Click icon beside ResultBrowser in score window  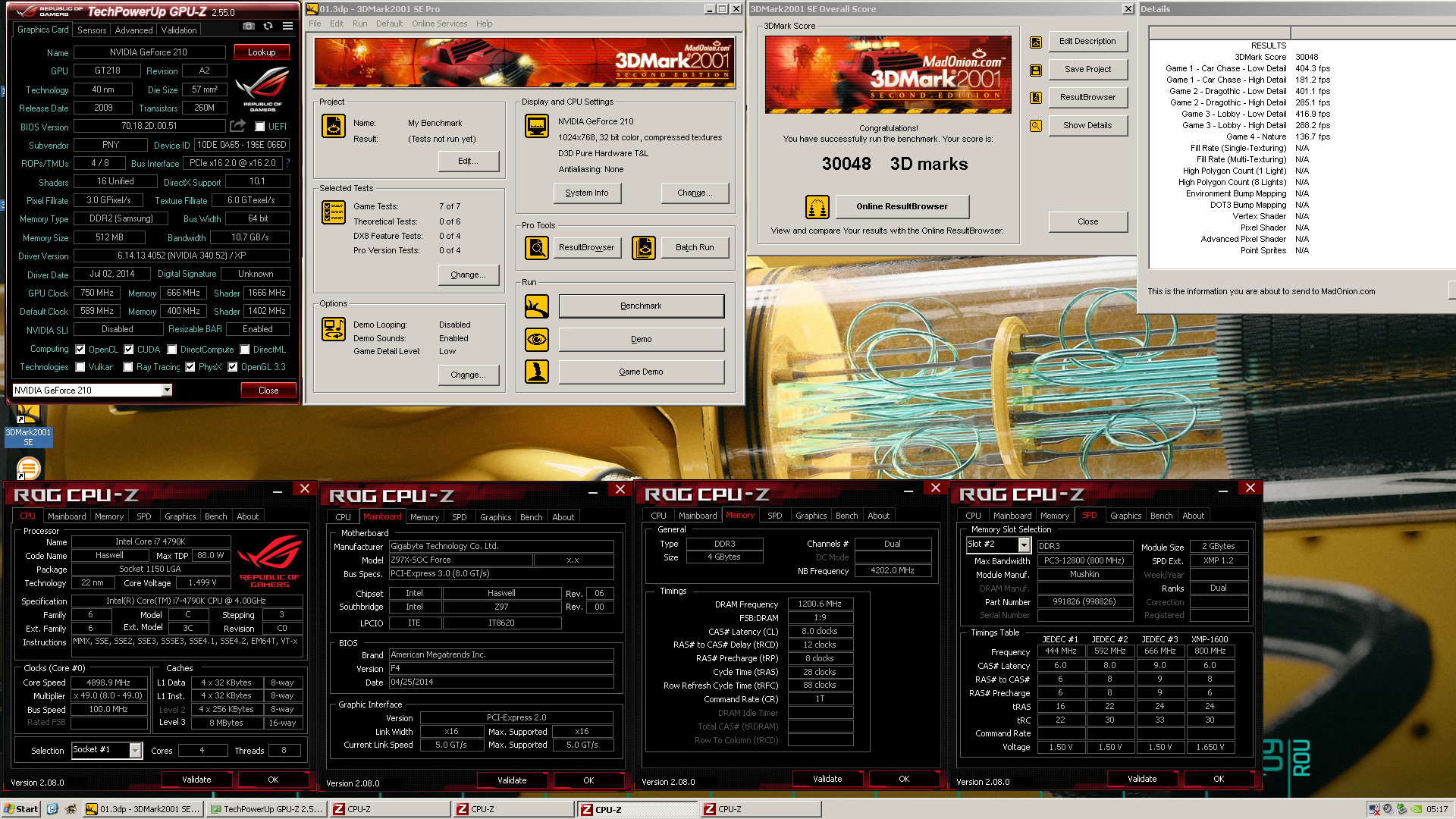(1036, 98)
